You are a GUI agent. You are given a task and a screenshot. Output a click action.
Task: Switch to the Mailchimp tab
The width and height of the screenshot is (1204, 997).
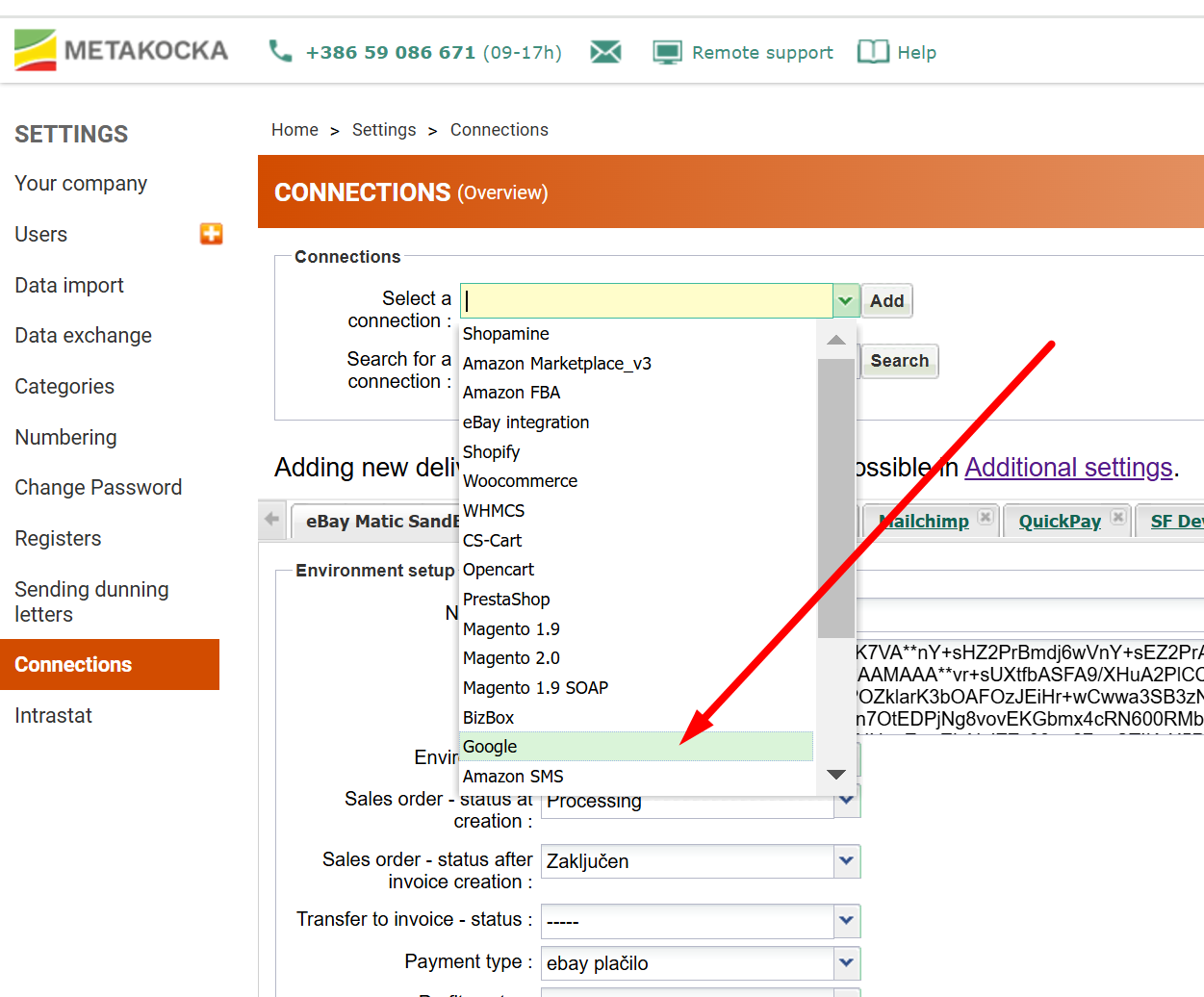pyautogui.click(x=924, y=522)
